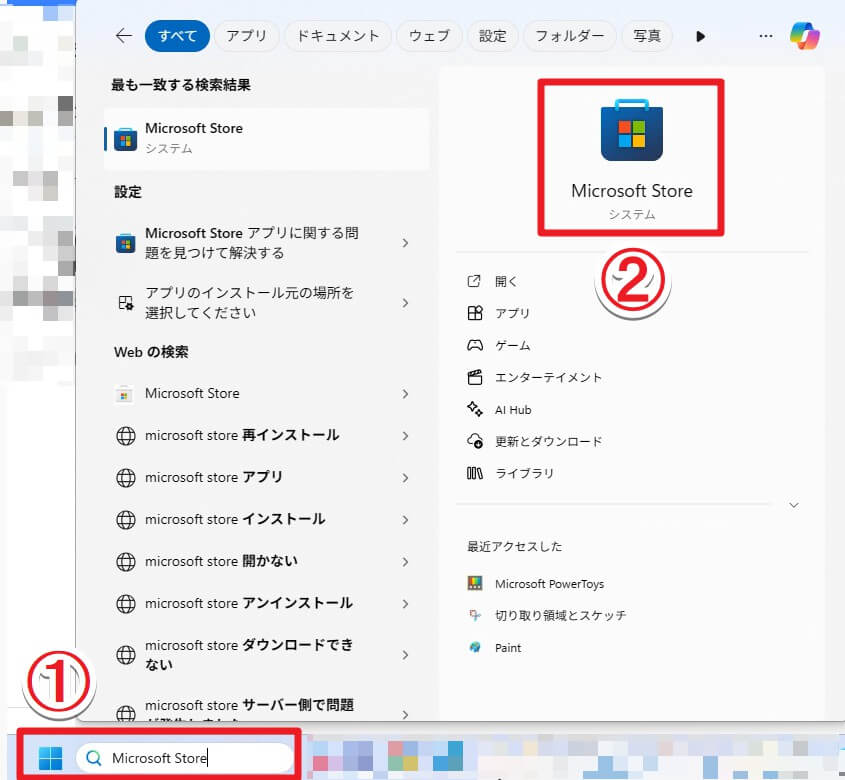Viewport: 845px width, 780px height.
Task: Show more filter tabs with the play arrow
Action: (x=700, y=37)
